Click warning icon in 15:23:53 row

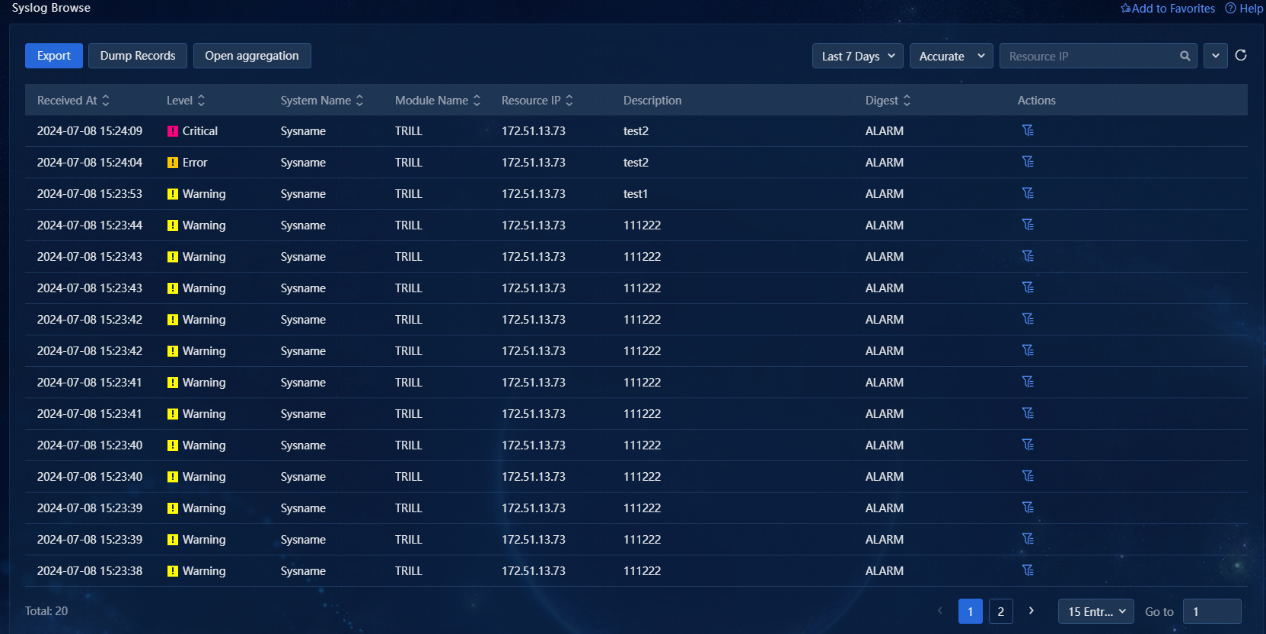click(x=172, y=194)
